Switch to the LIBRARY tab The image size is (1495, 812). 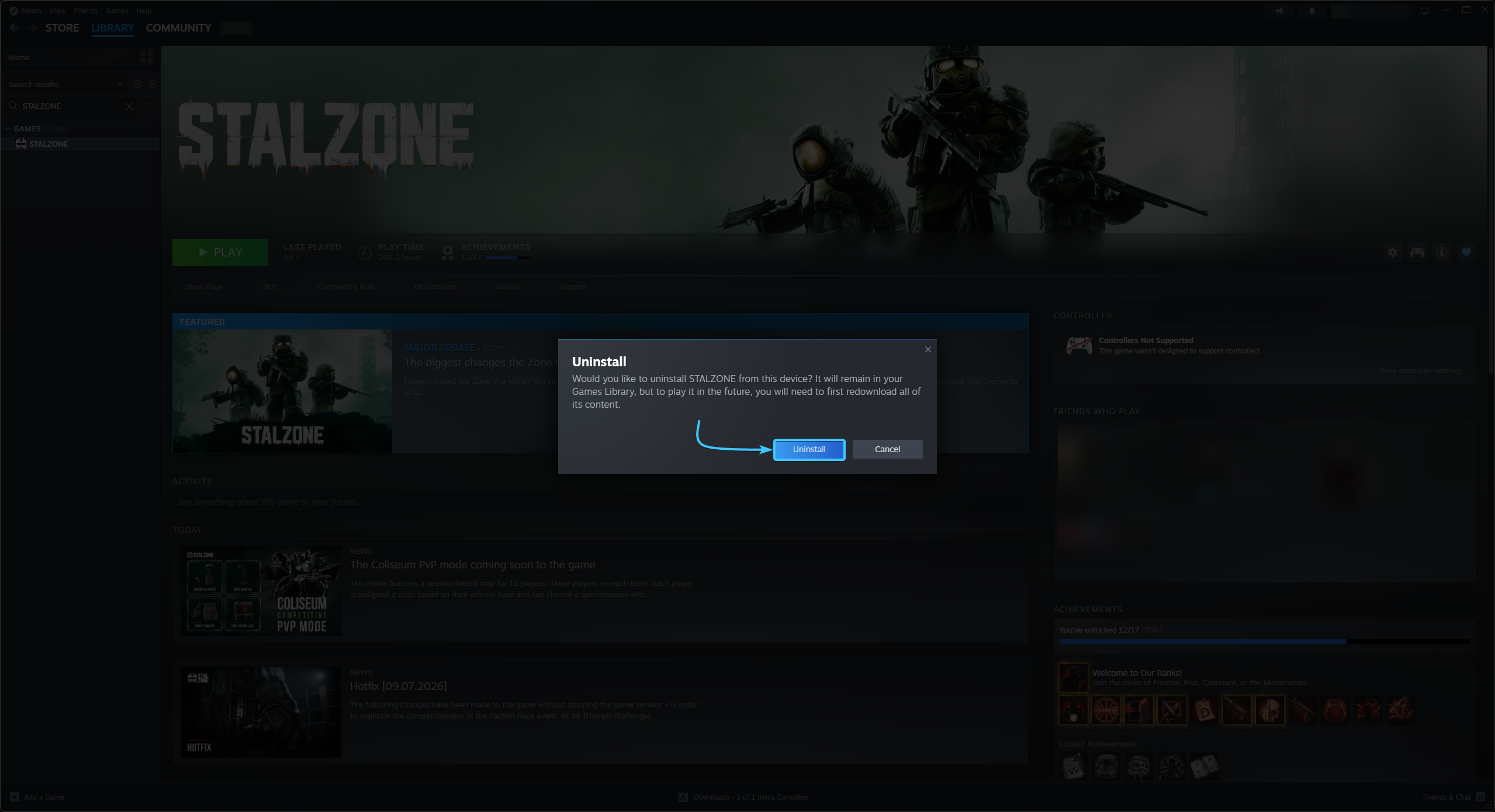(x=112, y=27)
